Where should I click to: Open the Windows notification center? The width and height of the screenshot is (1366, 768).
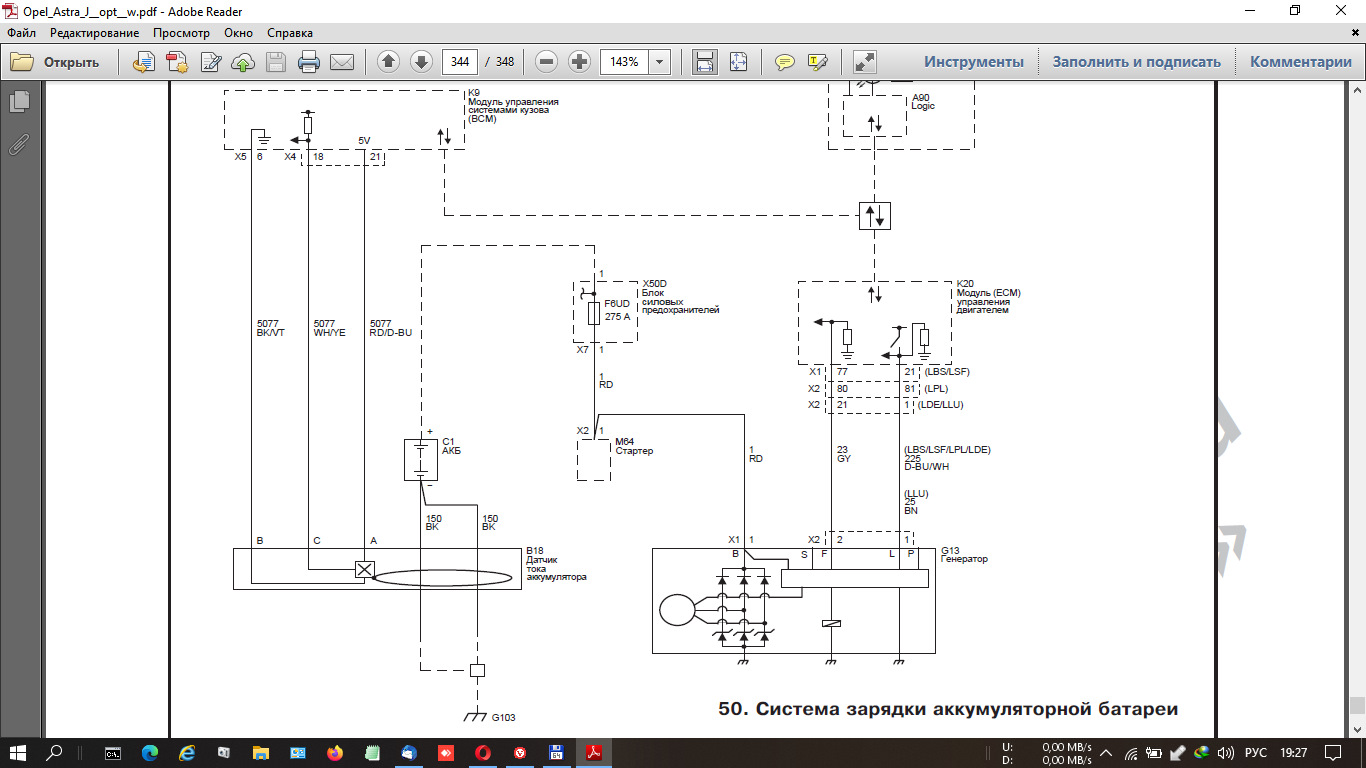(1332, 753)
